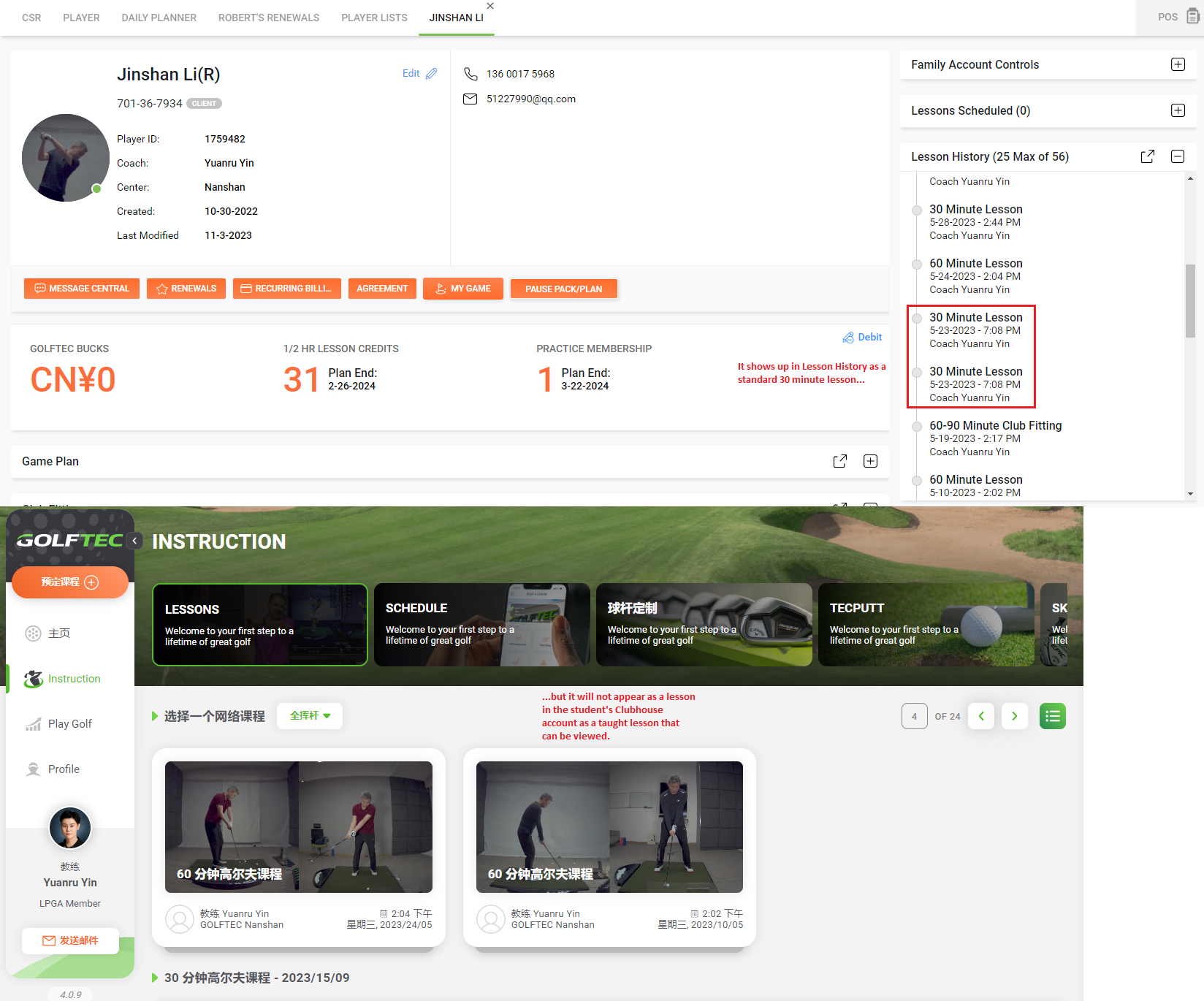Click coach avatar icon on 2:02 下午 lesson card
Image resolution: width=1204 pixels, height=1001 pixels.
491,919
